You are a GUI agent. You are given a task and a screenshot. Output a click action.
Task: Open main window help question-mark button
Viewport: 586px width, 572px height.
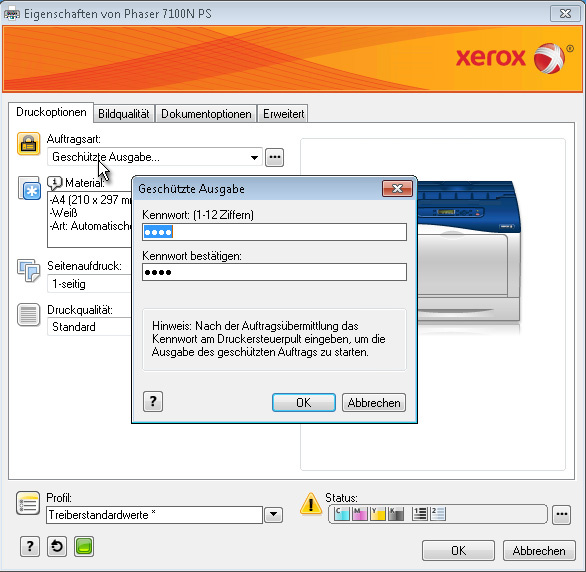(30, 547)
